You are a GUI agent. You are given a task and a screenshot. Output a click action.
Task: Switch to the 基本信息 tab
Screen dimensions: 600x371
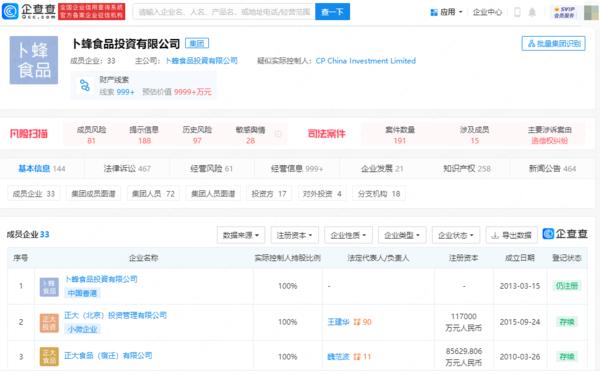click(42, 168)
